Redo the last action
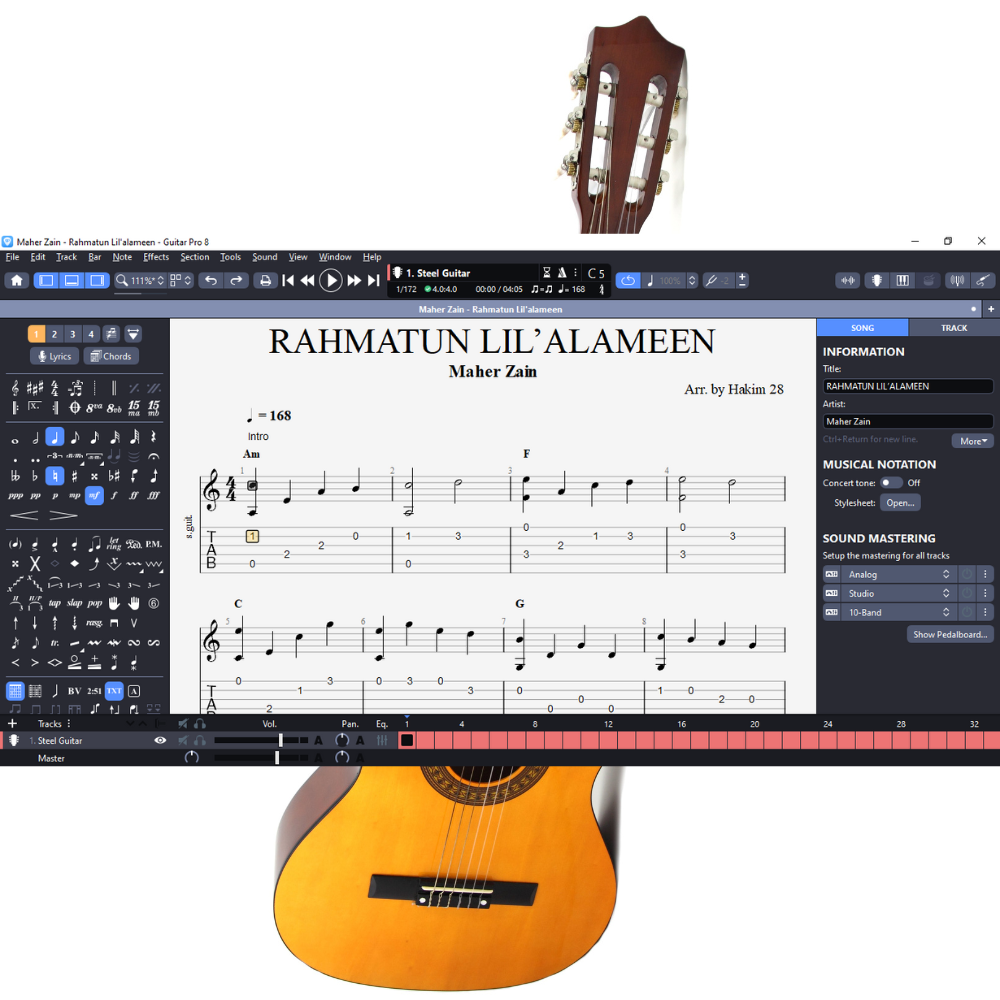The image size is (1000, 1000). coord(236,281)
